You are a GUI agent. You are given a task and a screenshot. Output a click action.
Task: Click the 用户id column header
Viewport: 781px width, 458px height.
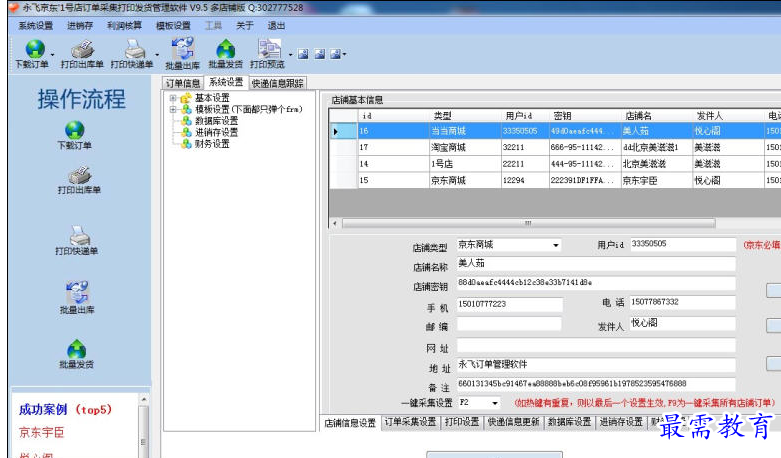coord(525,116)
